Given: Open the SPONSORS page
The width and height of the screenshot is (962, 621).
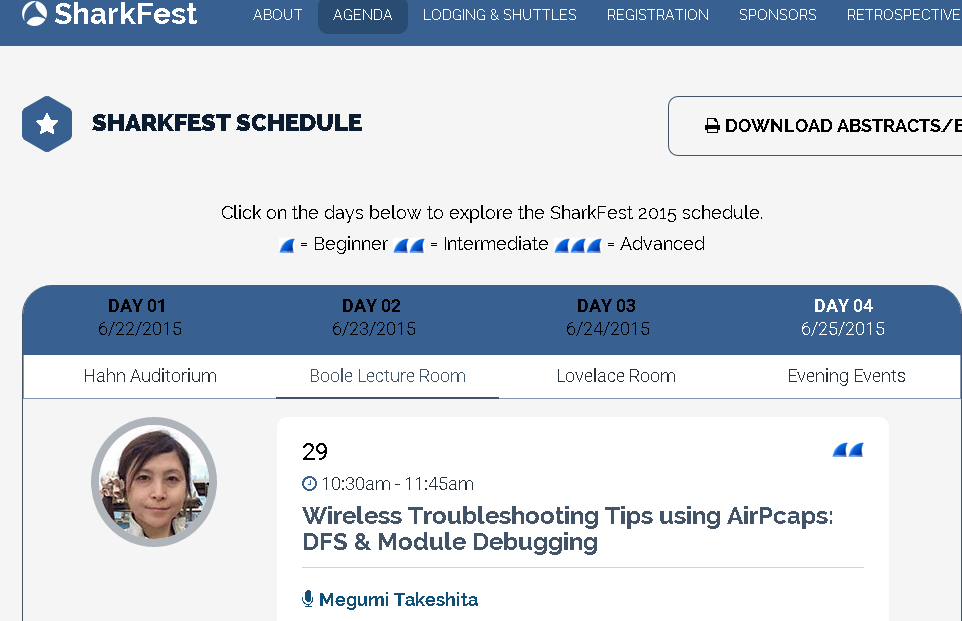Looking at the screenshot, I should pos(777,15).
